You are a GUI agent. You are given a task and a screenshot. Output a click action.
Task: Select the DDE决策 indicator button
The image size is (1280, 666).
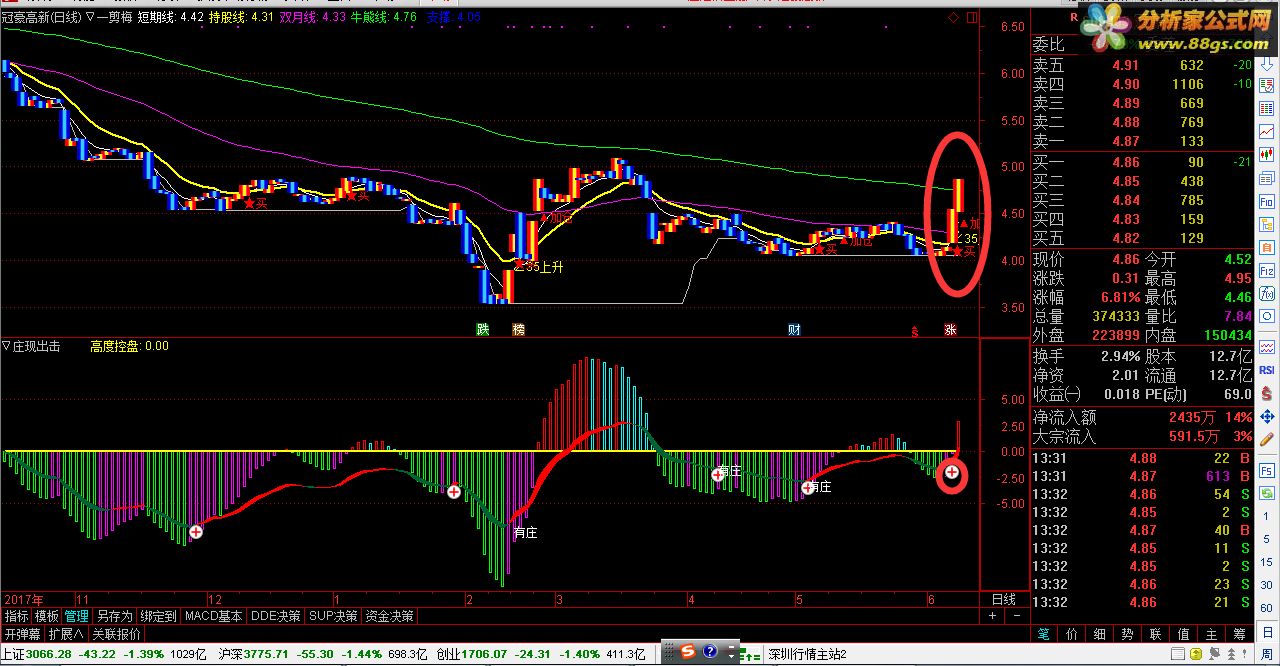[x=275, y=617]
